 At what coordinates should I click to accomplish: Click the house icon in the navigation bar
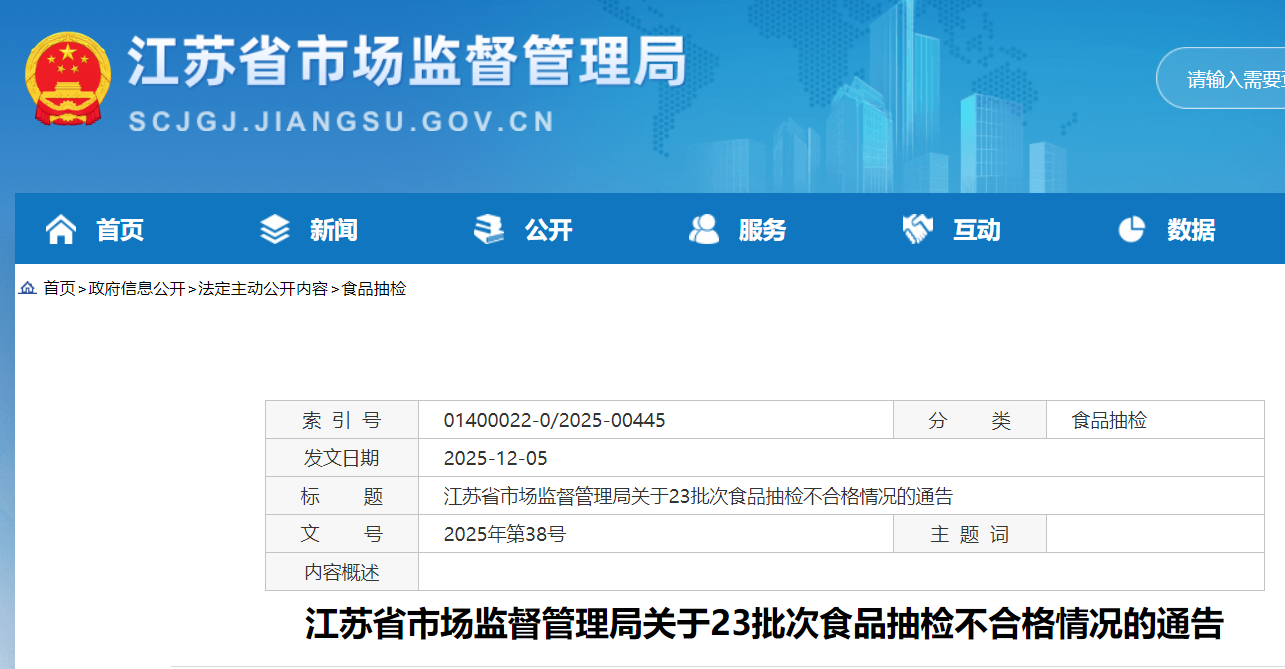[61, 230]
